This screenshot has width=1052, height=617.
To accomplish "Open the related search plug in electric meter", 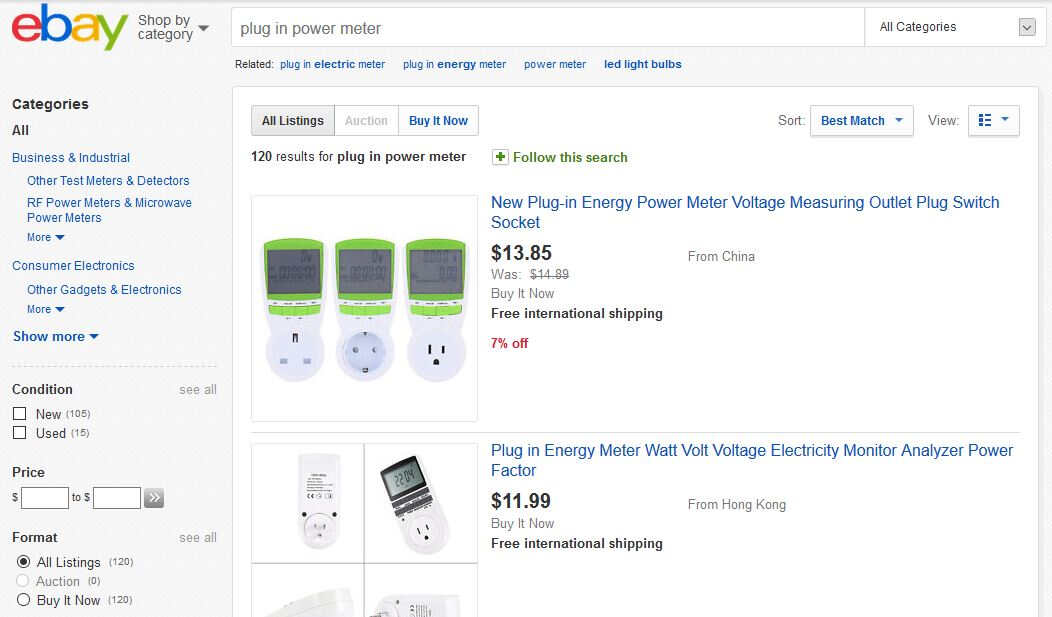I will [x=332, y=64].
